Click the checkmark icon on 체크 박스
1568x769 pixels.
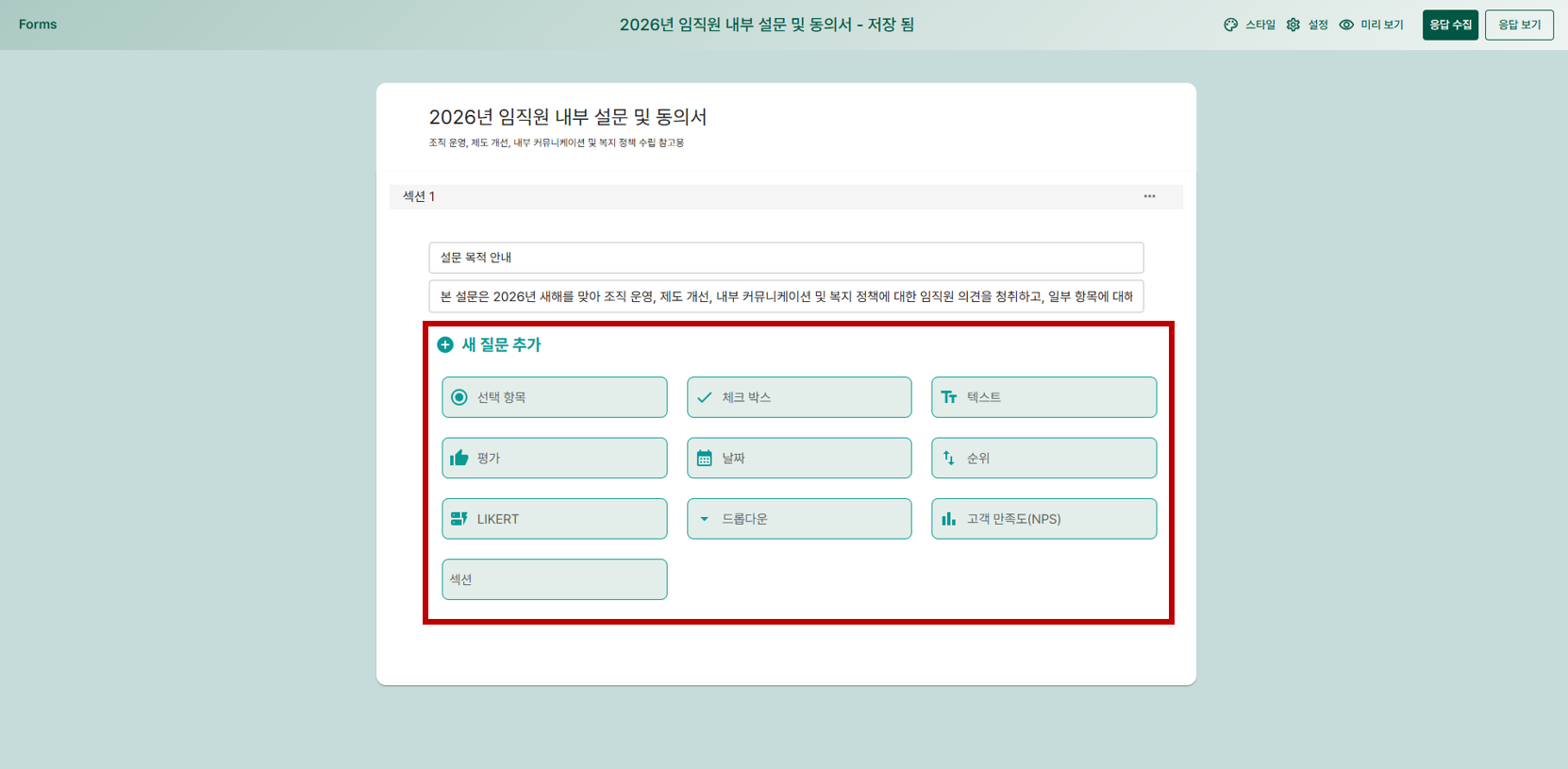(x=704, y=397)
